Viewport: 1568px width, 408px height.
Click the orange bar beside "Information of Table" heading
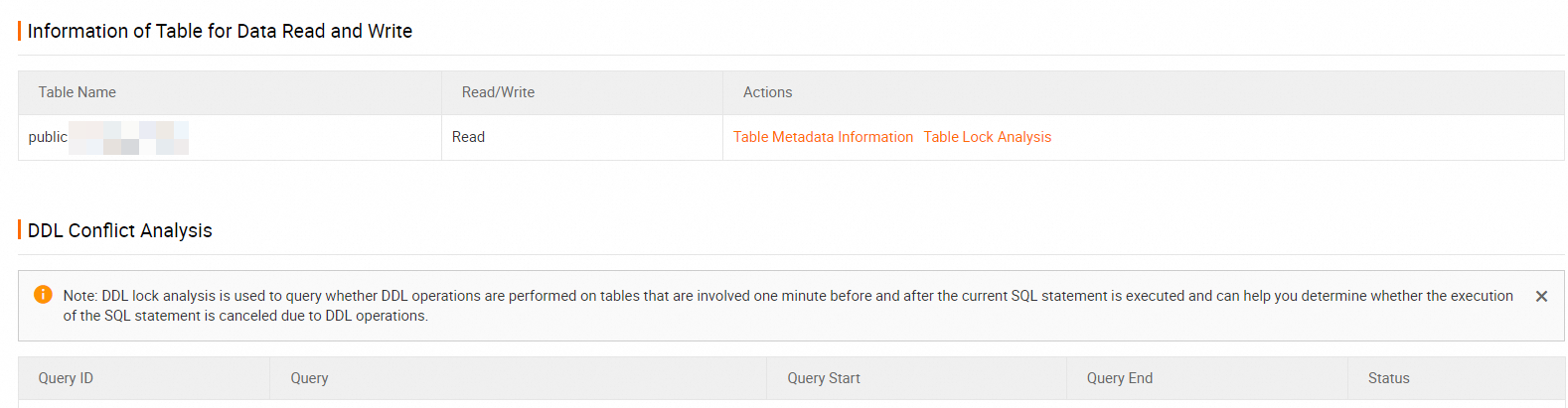19,31
